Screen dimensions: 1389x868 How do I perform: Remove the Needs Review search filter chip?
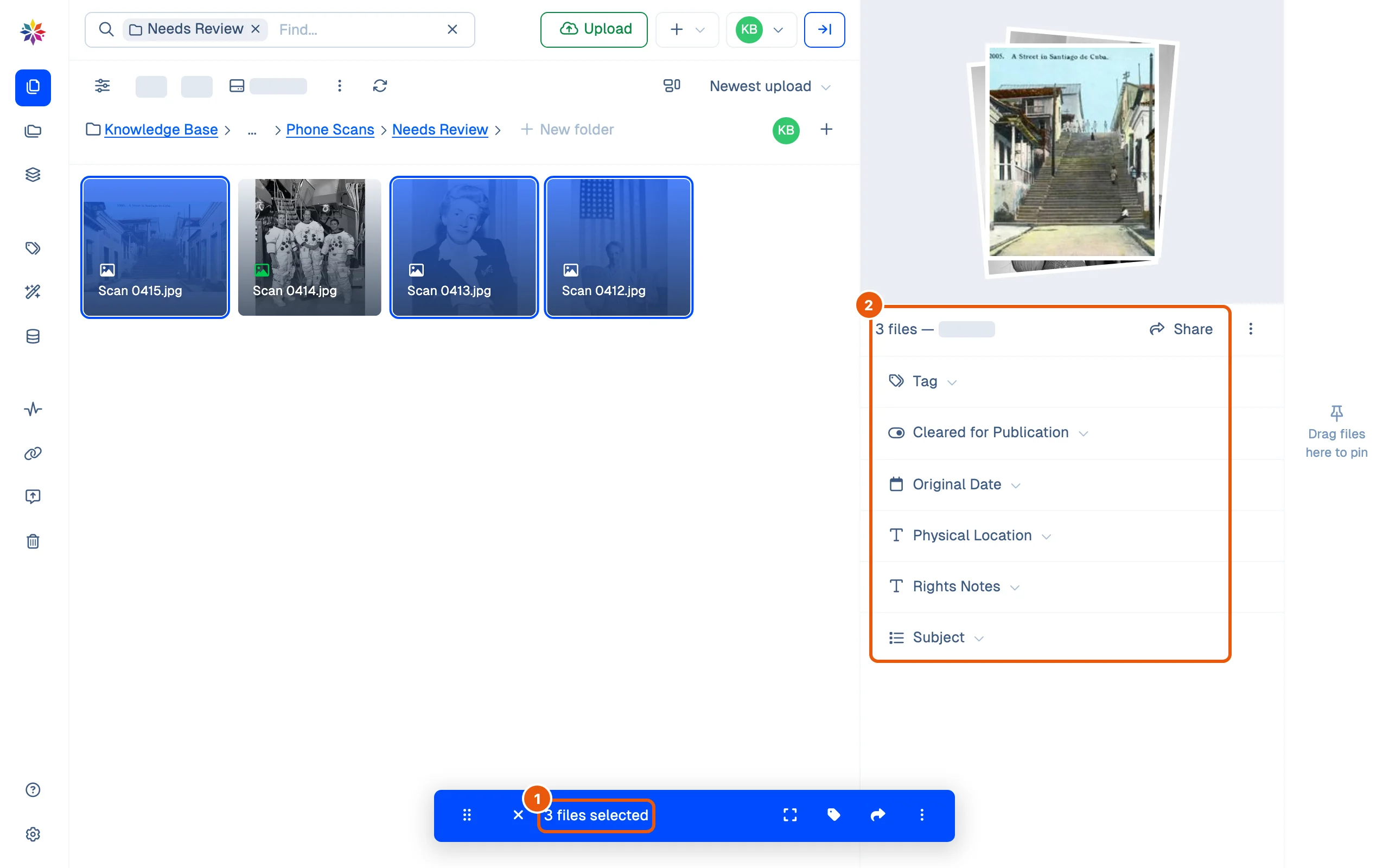point(256,29)
